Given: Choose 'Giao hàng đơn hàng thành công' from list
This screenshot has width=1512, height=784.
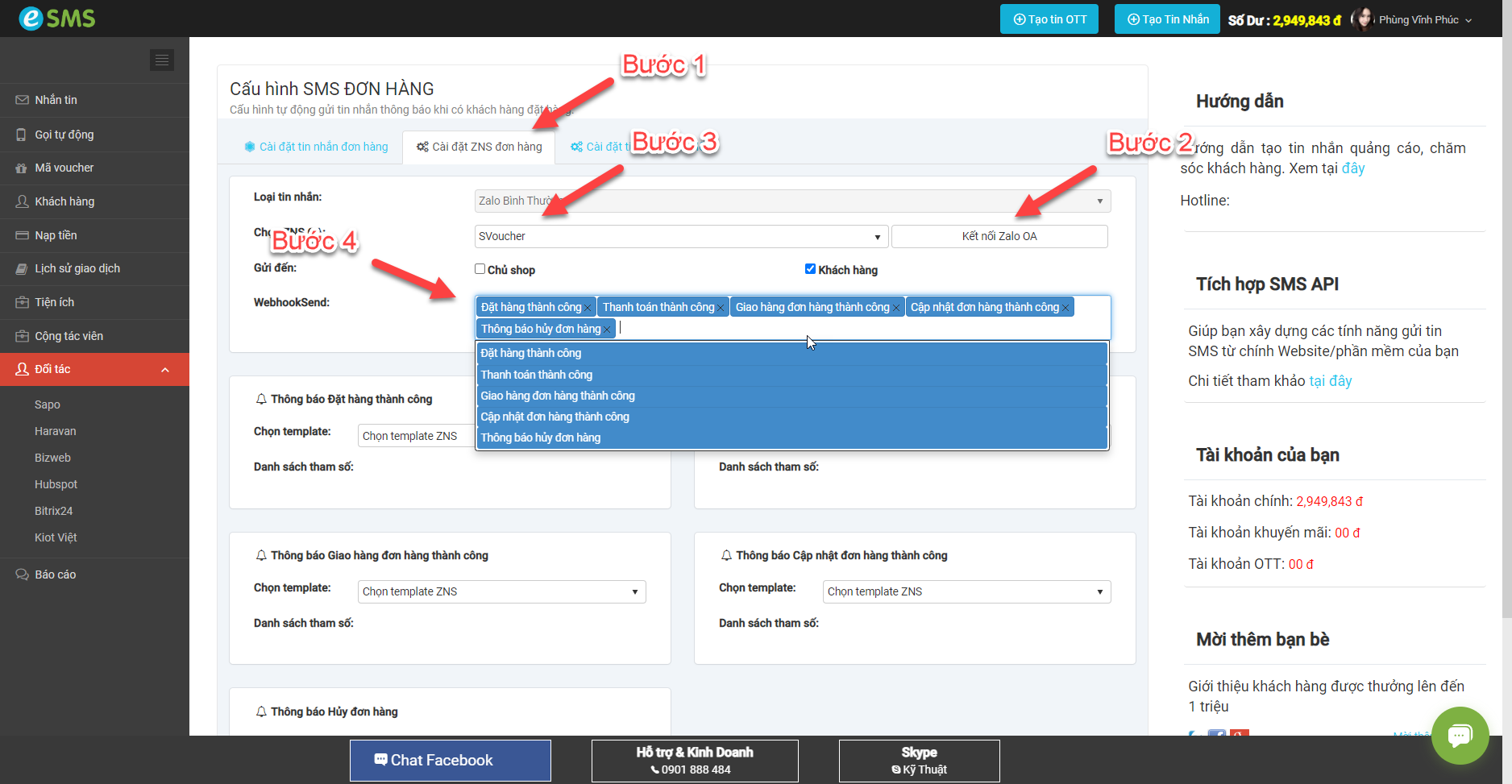Looking at the screenshot, I should (558, 396).
